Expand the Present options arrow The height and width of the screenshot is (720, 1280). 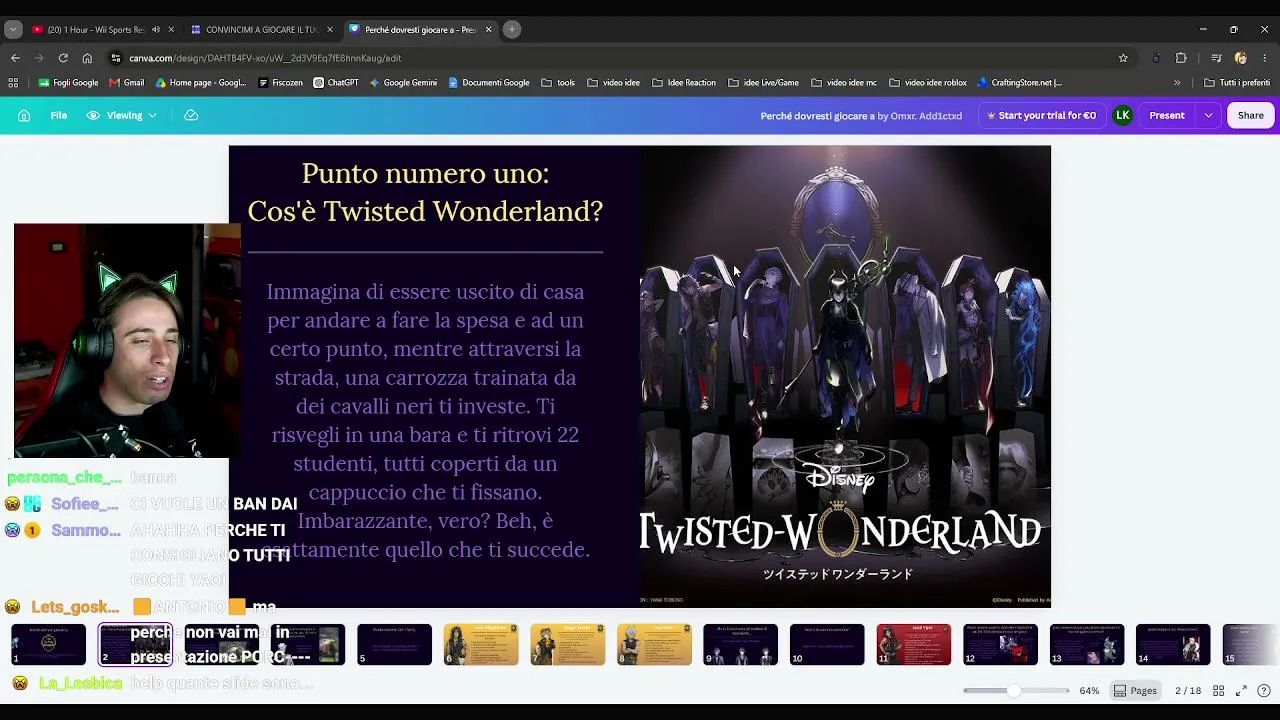point(1208,116)
